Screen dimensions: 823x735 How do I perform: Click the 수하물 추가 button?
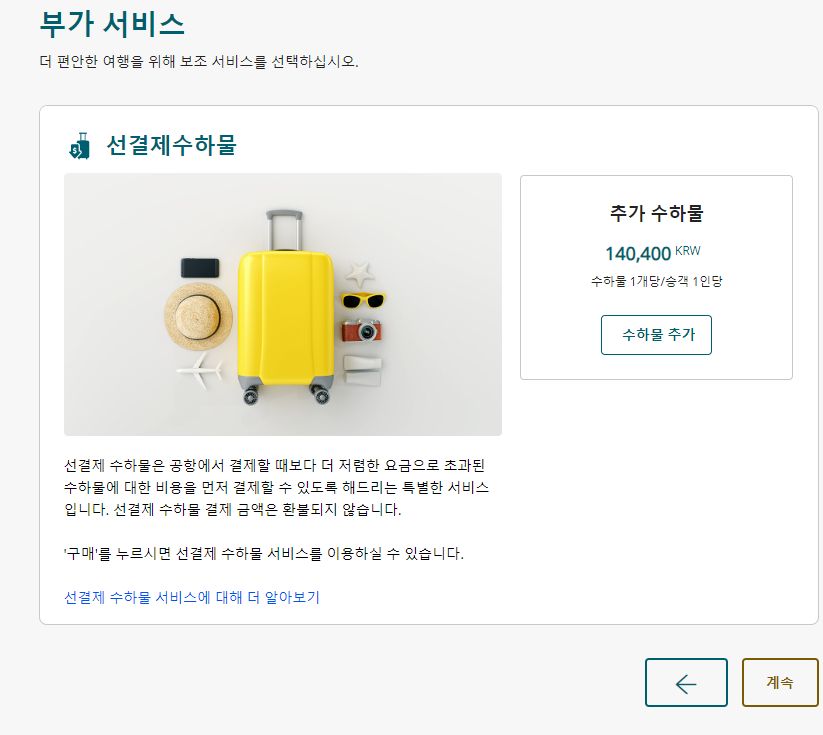tap(656, 335)
